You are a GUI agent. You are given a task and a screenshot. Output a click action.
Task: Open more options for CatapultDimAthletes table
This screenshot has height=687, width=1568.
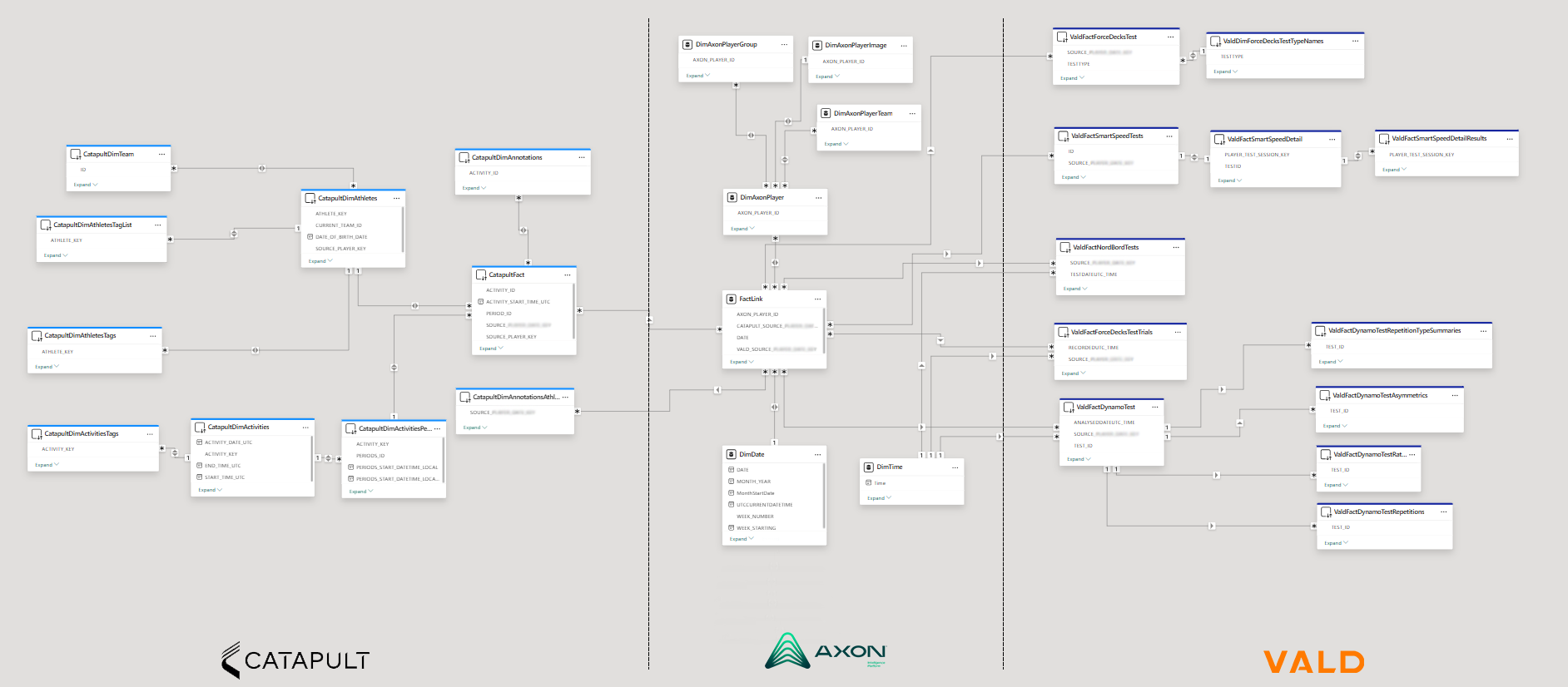pos(396,198)
